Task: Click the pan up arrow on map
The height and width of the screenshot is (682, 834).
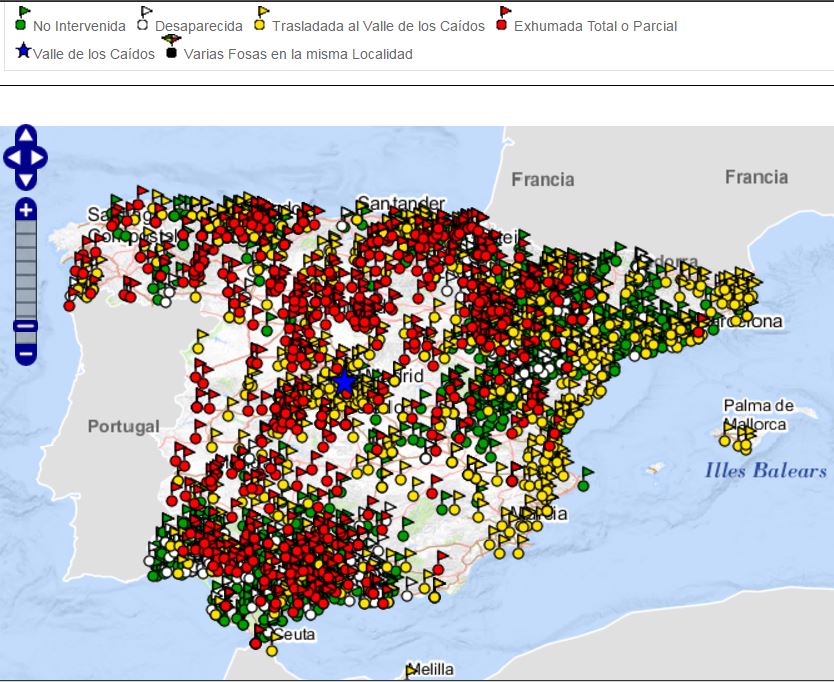Action: (26, 137)
